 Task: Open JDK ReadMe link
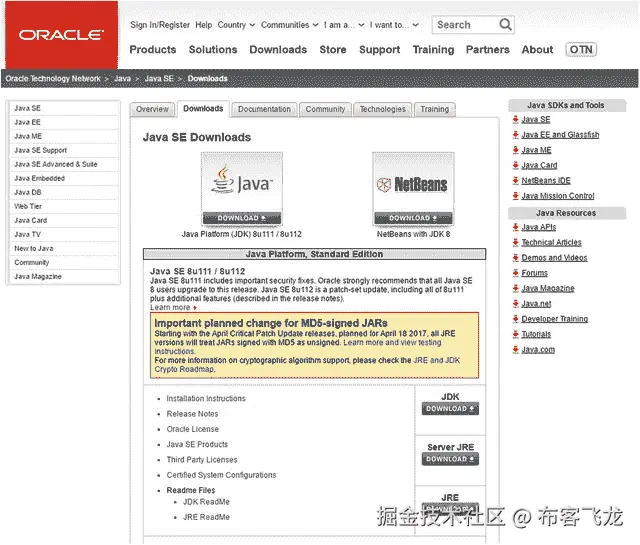[206, 502]
